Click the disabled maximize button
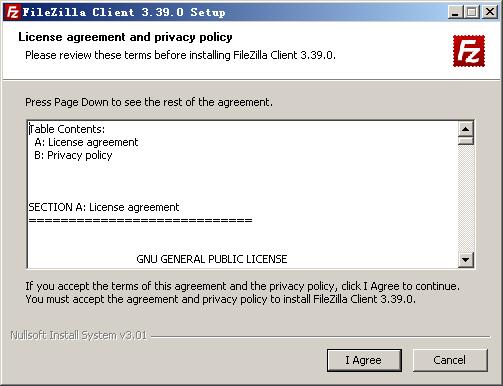Screen dimensions: 503x386 tap(472, 12)
